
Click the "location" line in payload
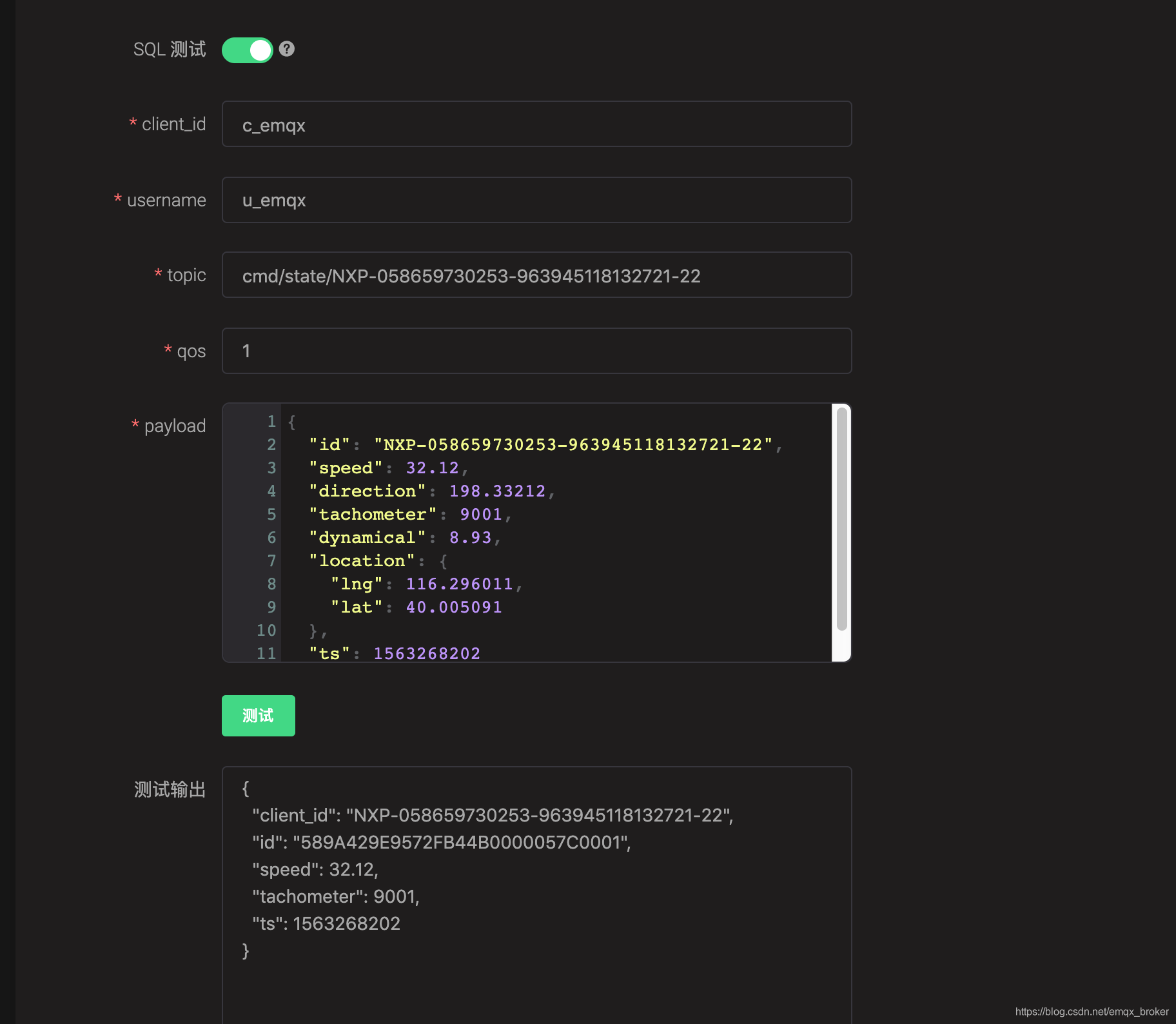click(x=378, y=561)
